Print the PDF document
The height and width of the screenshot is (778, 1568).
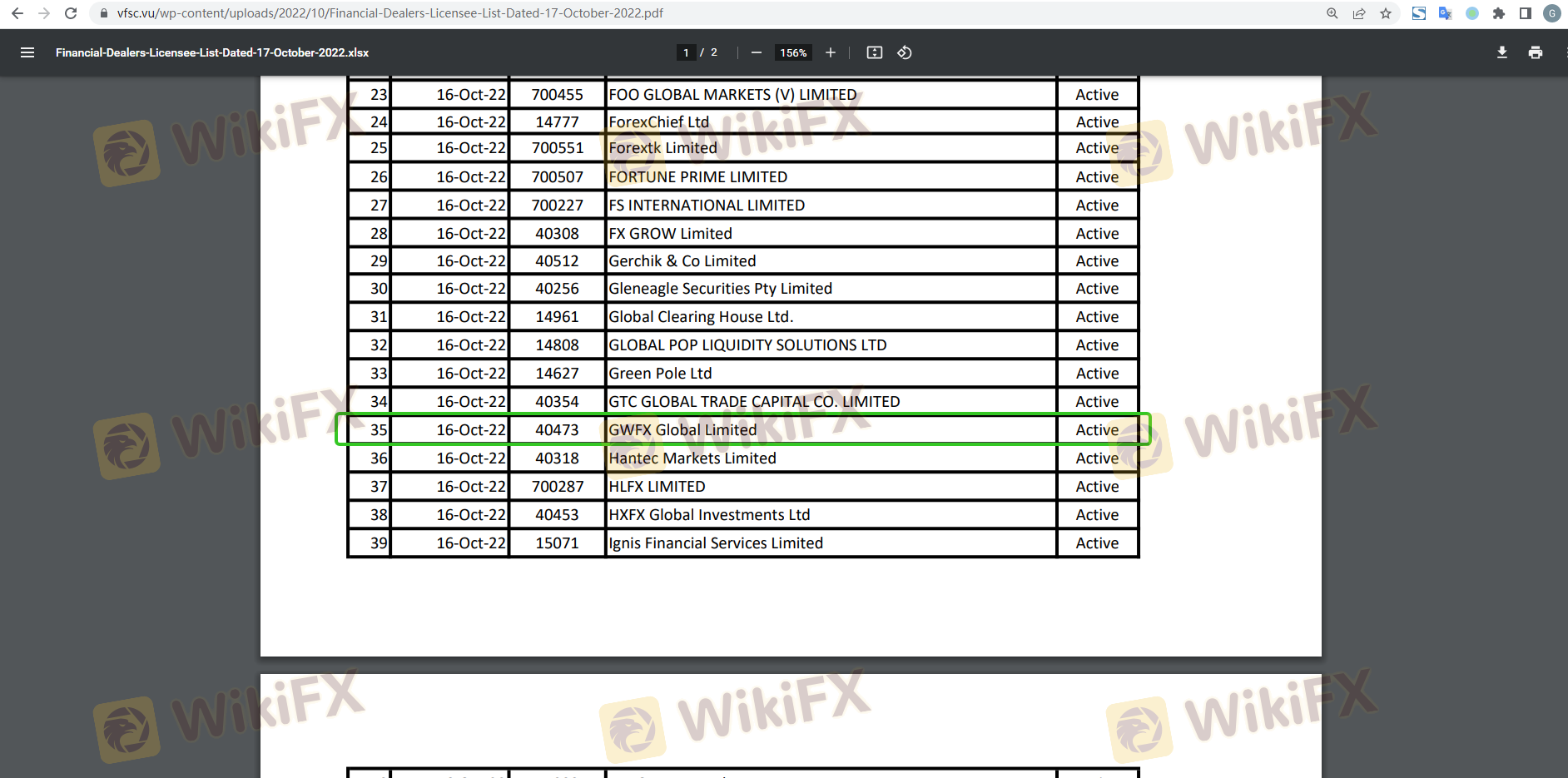point(1535,52)
